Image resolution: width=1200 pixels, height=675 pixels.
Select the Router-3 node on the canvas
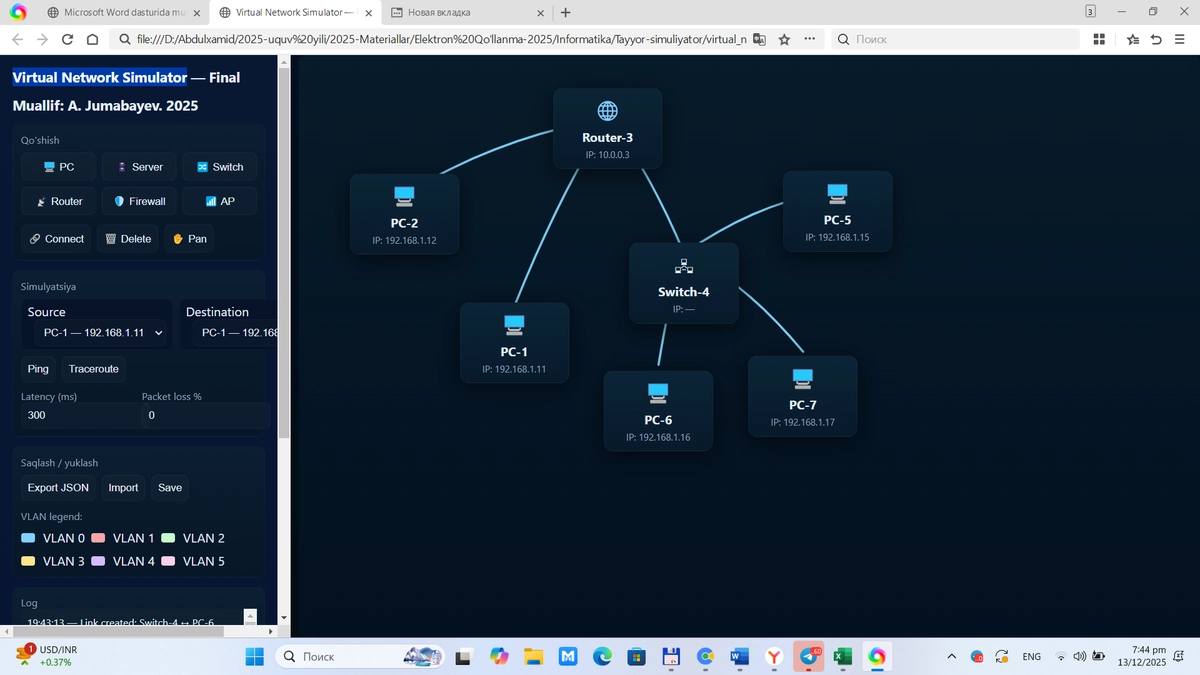[x=608, y=128]
